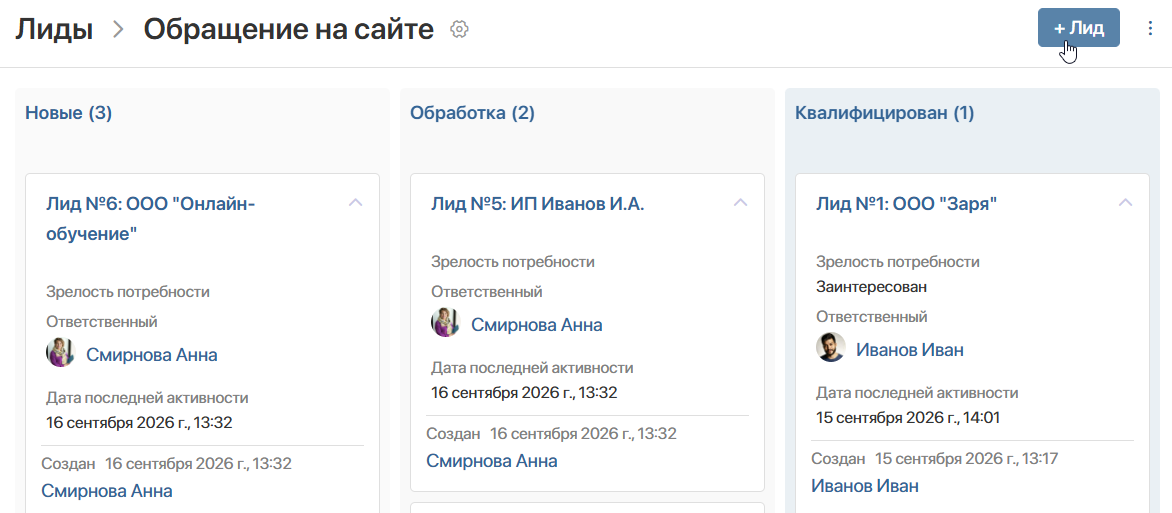Viewport: 1172px width, 513px height.
Task: Open responsible Смирнова Анна in Лид №5
Action: tap(537, 325)
